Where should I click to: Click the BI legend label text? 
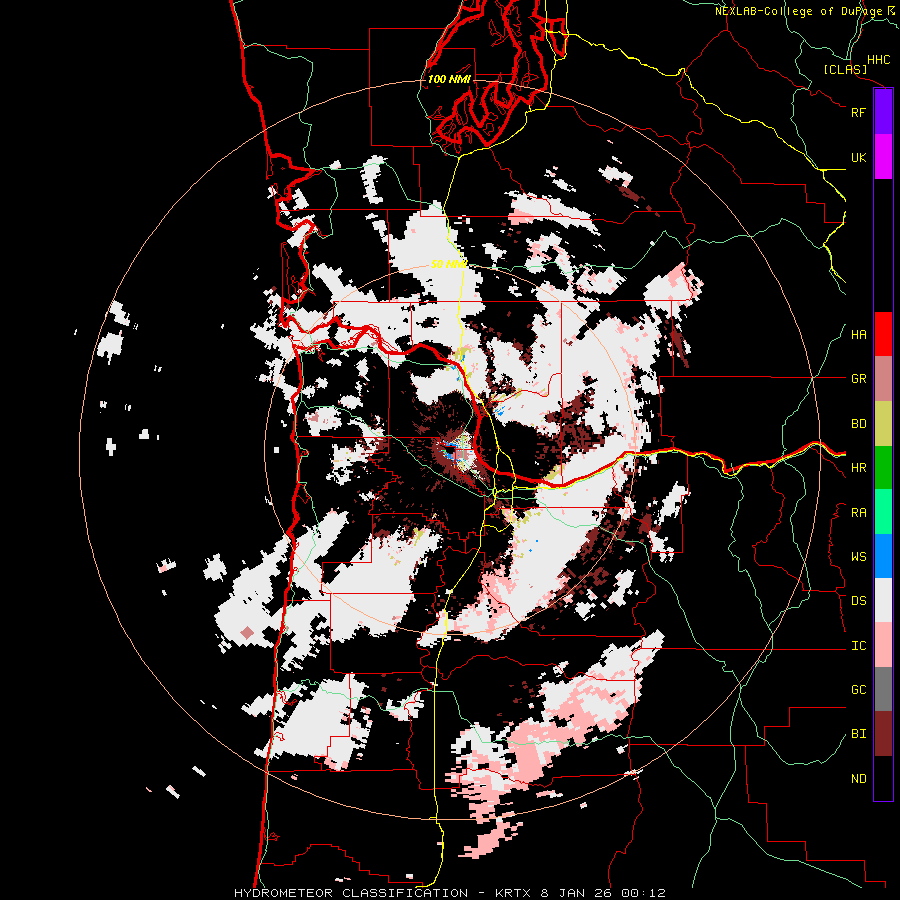[x=858, y=734]
